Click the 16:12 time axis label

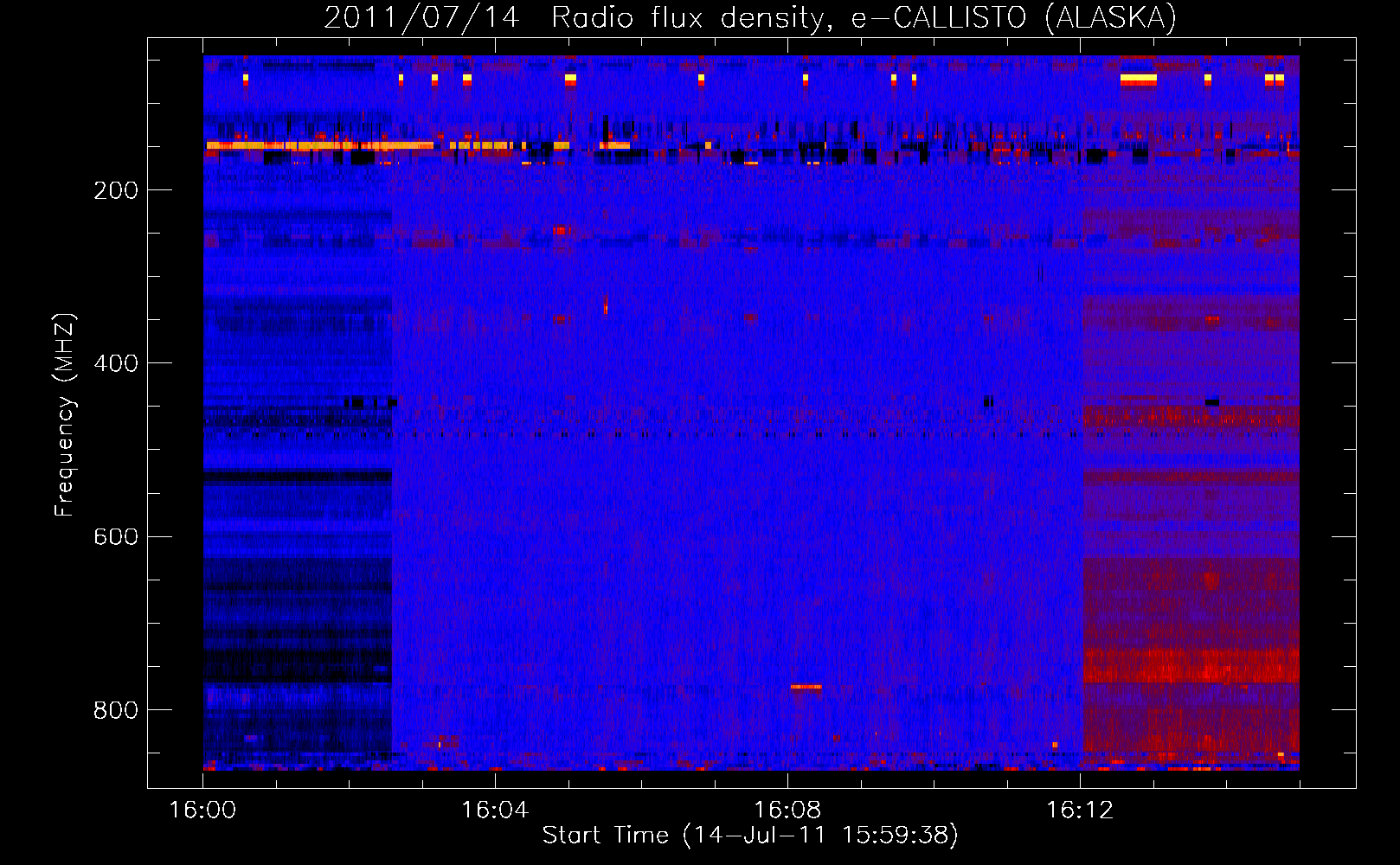click(x=1080, y=811)
